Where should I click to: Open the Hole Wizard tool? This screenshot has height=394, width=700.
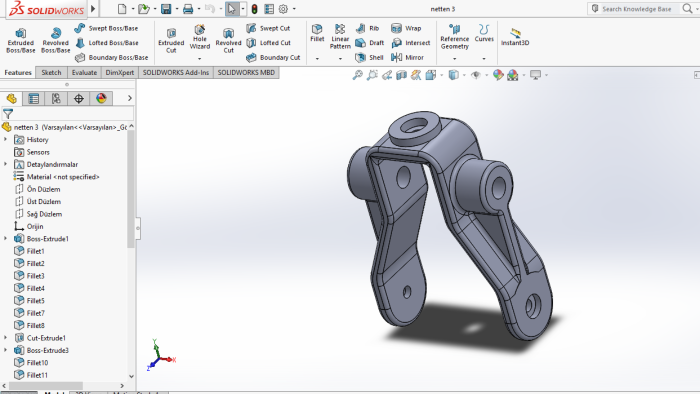tap(200, 37)
